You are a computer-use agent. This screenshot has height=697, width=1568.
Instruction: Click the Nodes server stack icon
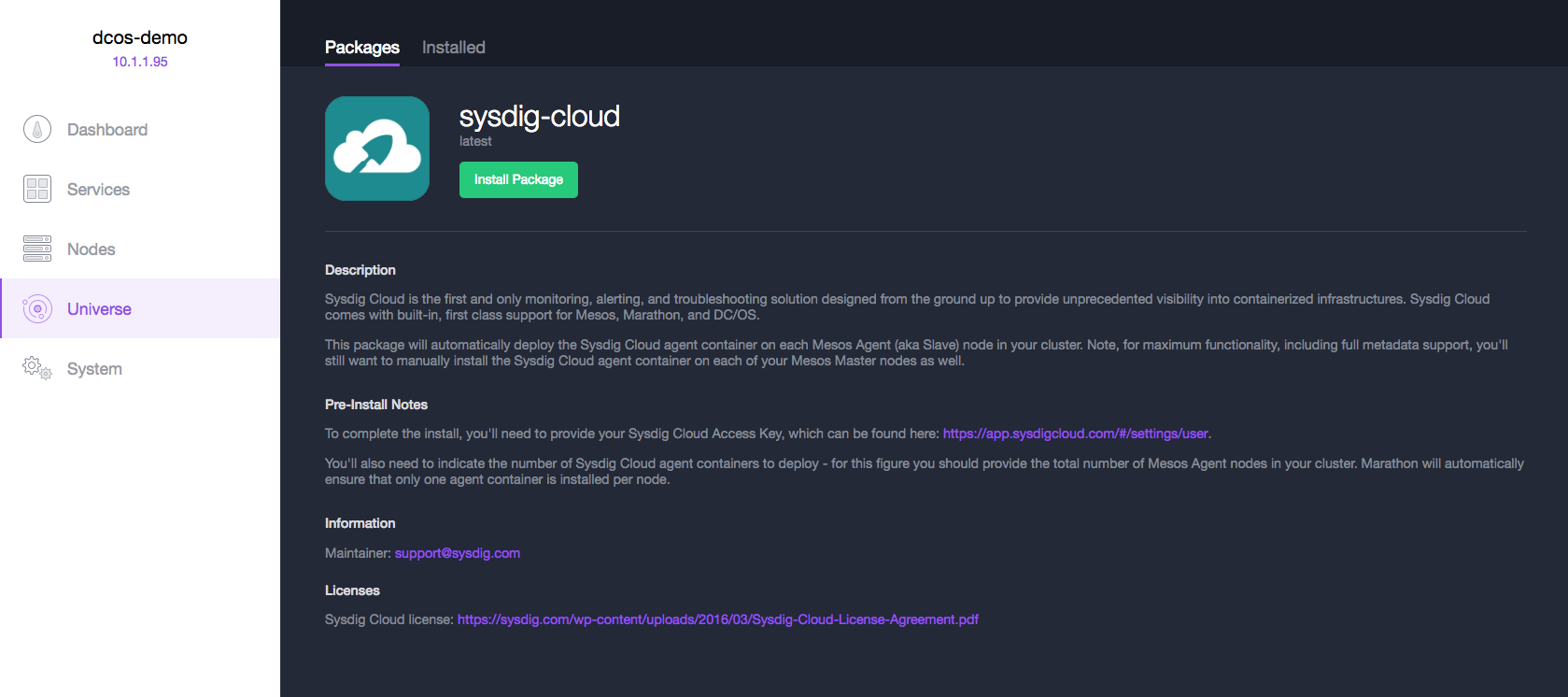coord(37,249)
